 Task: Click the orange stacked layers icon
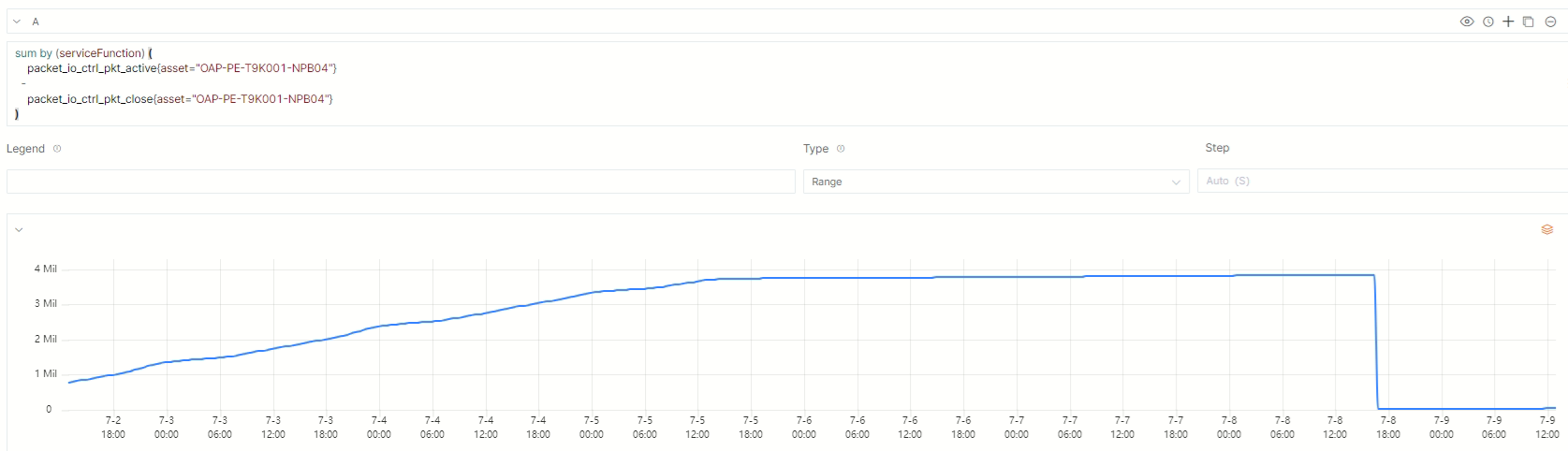1546,229
